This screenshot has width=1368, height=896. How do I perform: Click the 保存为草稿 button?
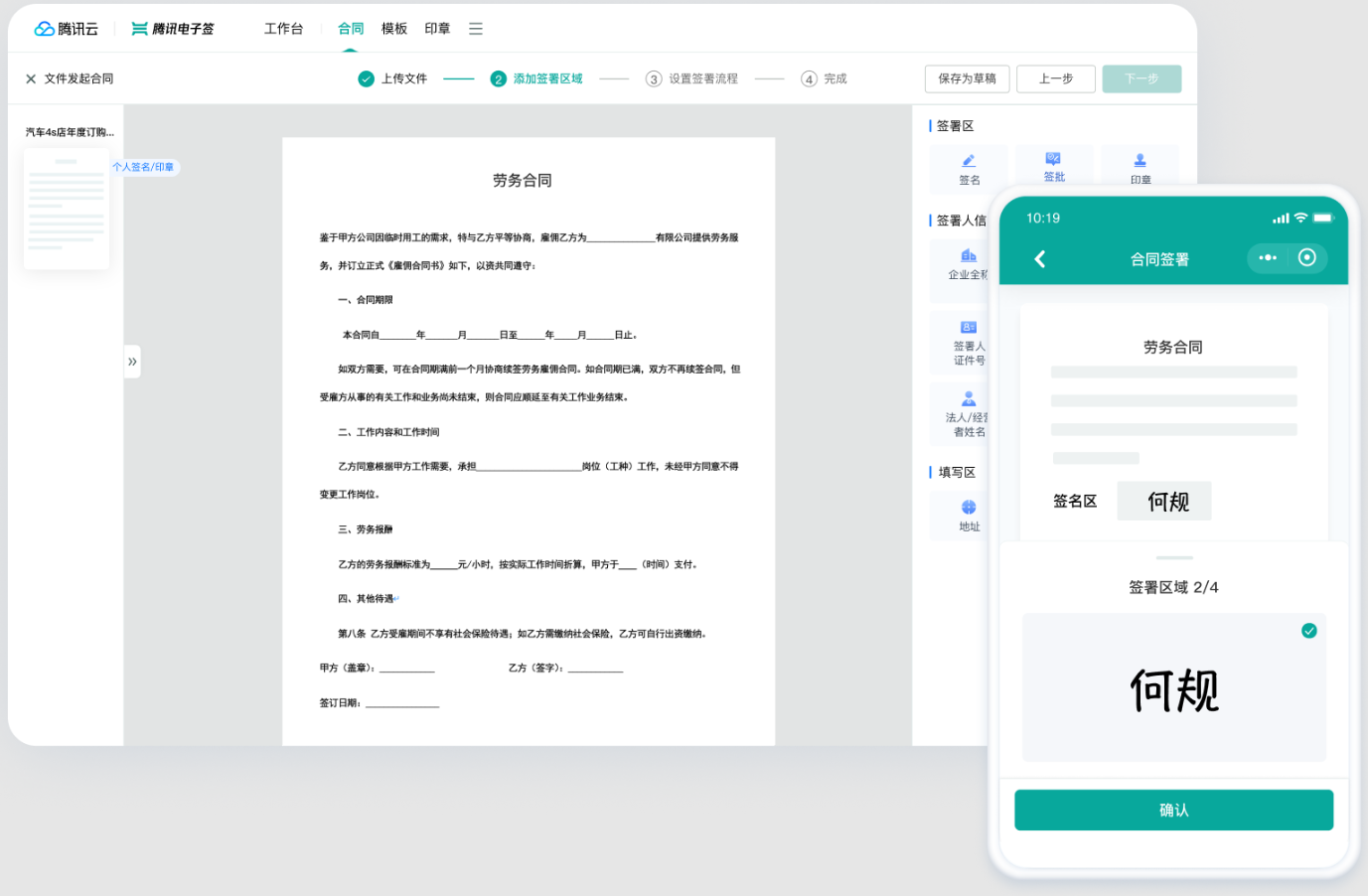967,78
